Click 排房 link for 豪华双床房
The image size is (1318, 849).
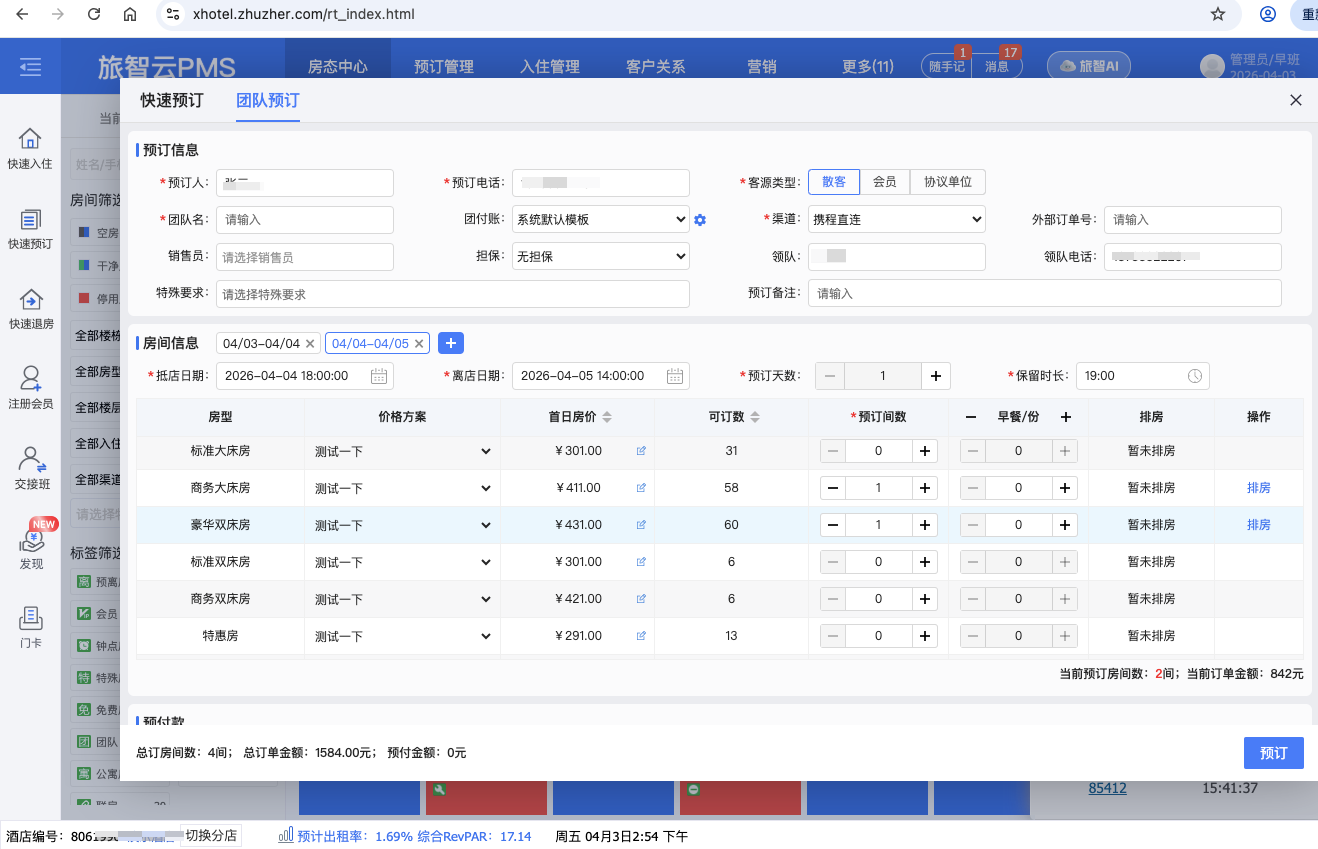pos(1258,525)
